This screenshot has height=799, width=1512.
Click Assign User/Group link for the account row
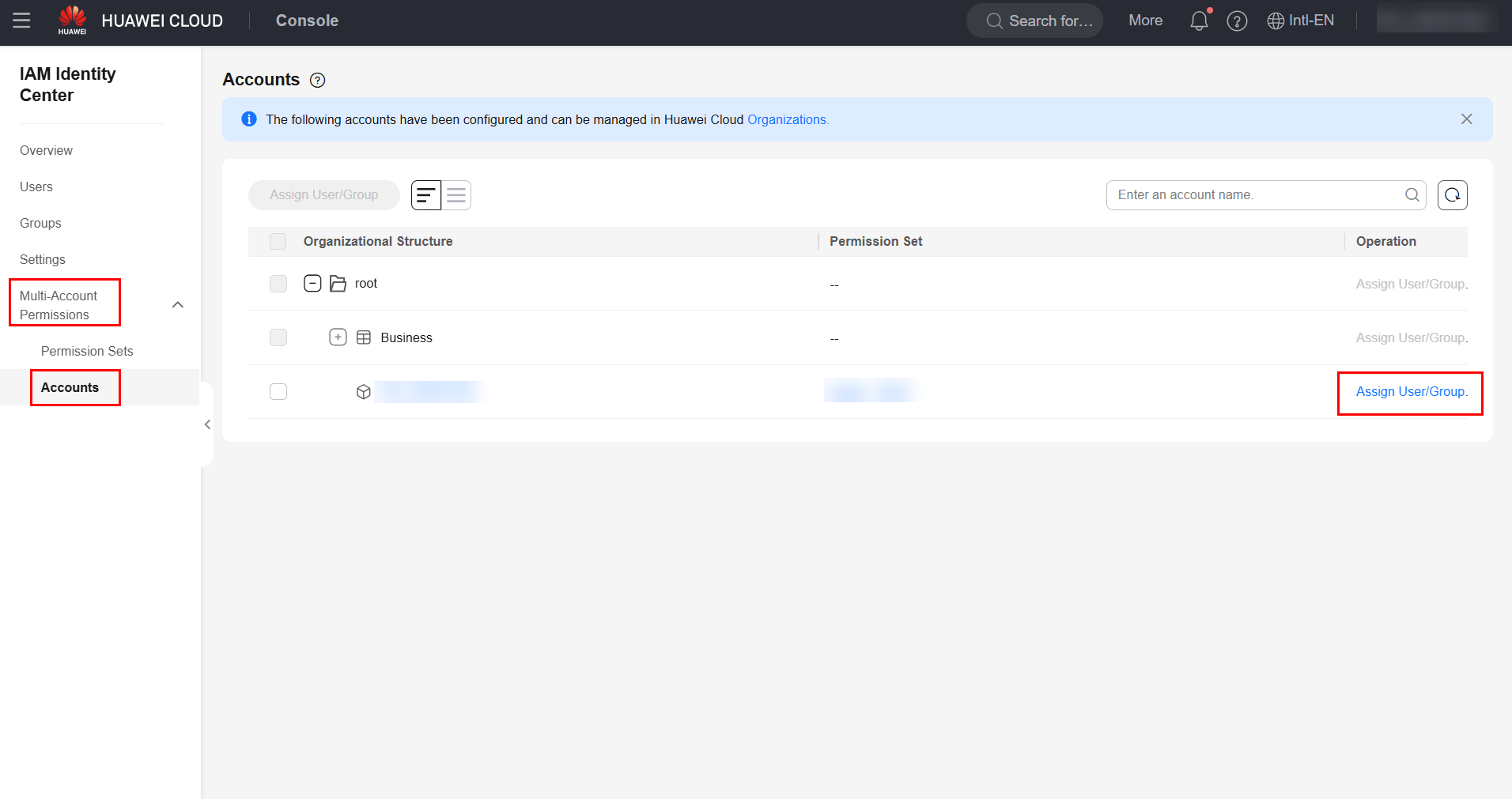click(x=1411, y=392)
